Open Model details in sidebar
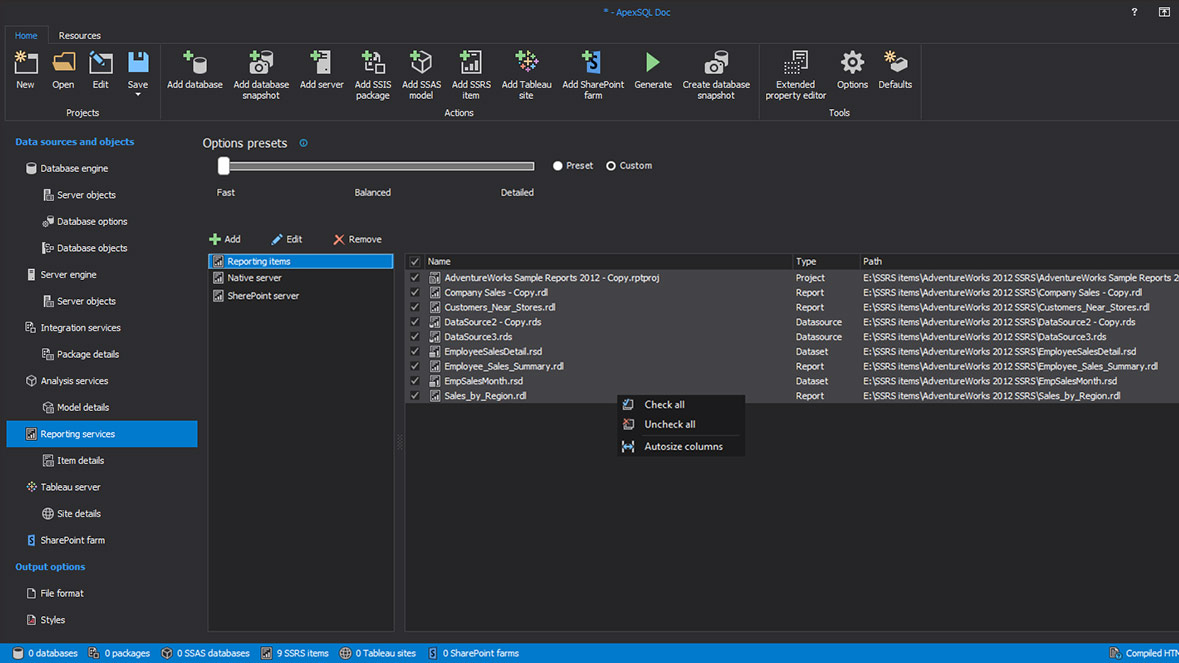1179x663 pixels. click(83, 407)
